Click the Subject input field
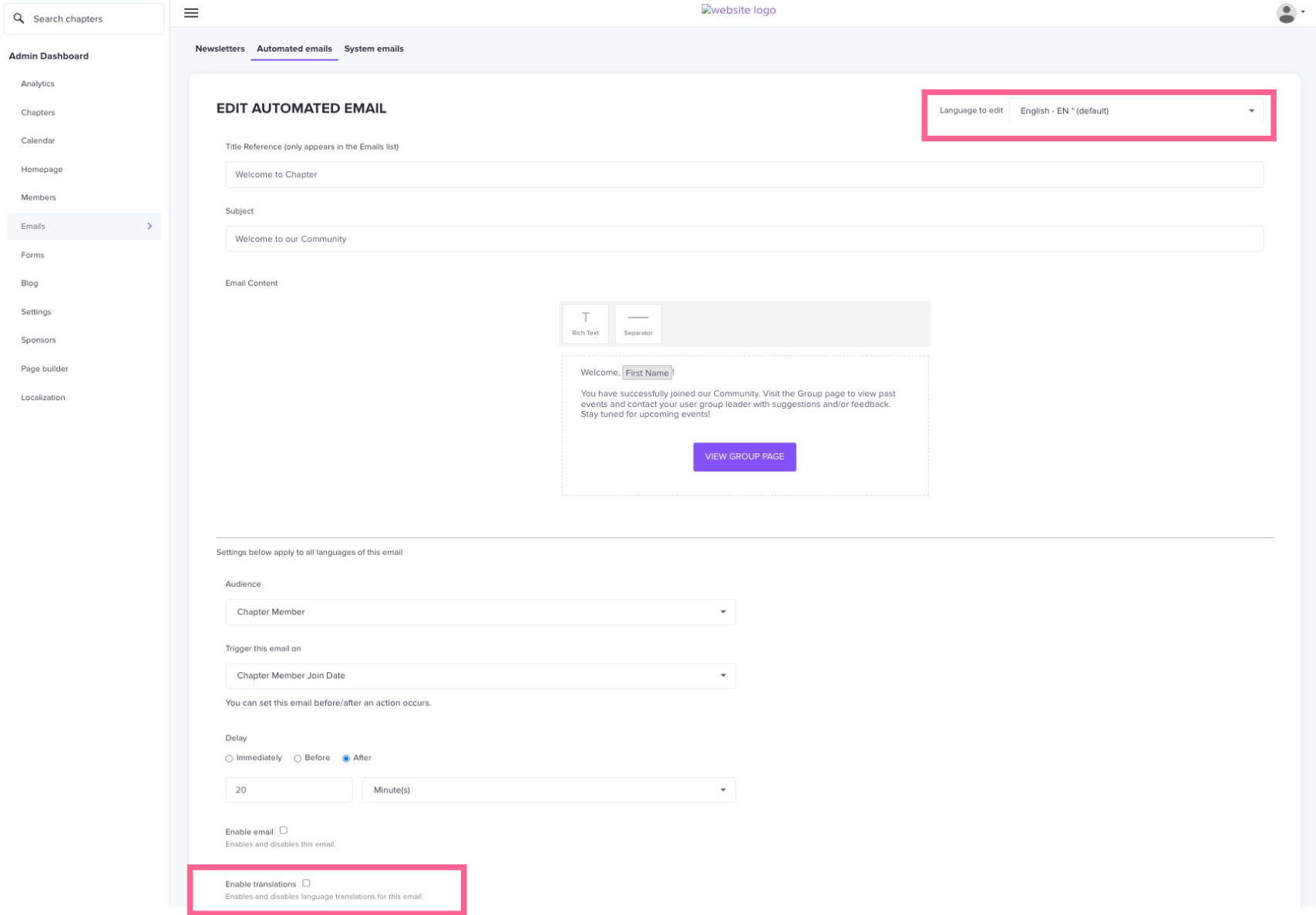This screenshot has width=1316, height=915. point(743,239)
